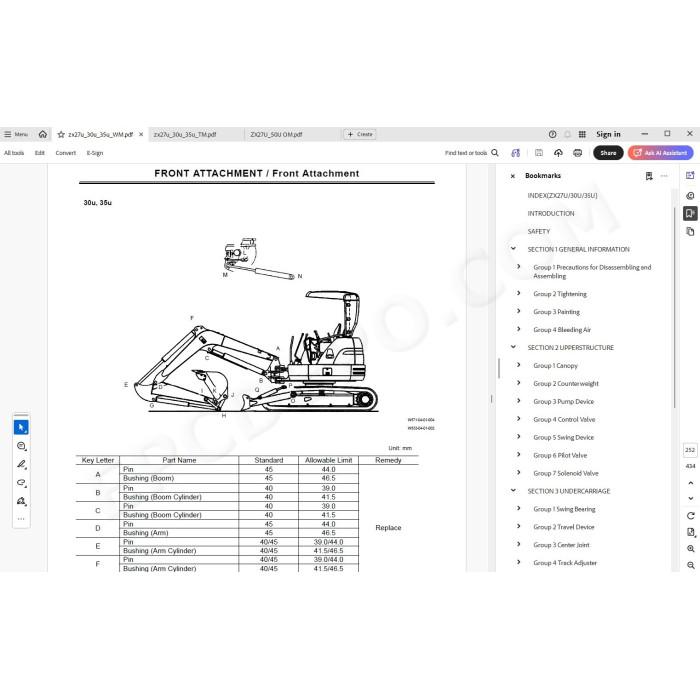The width and height of the screenshot is (700, 700).
Task: Choose the Highlight pen tool
Action: click(x=21, y=464)
